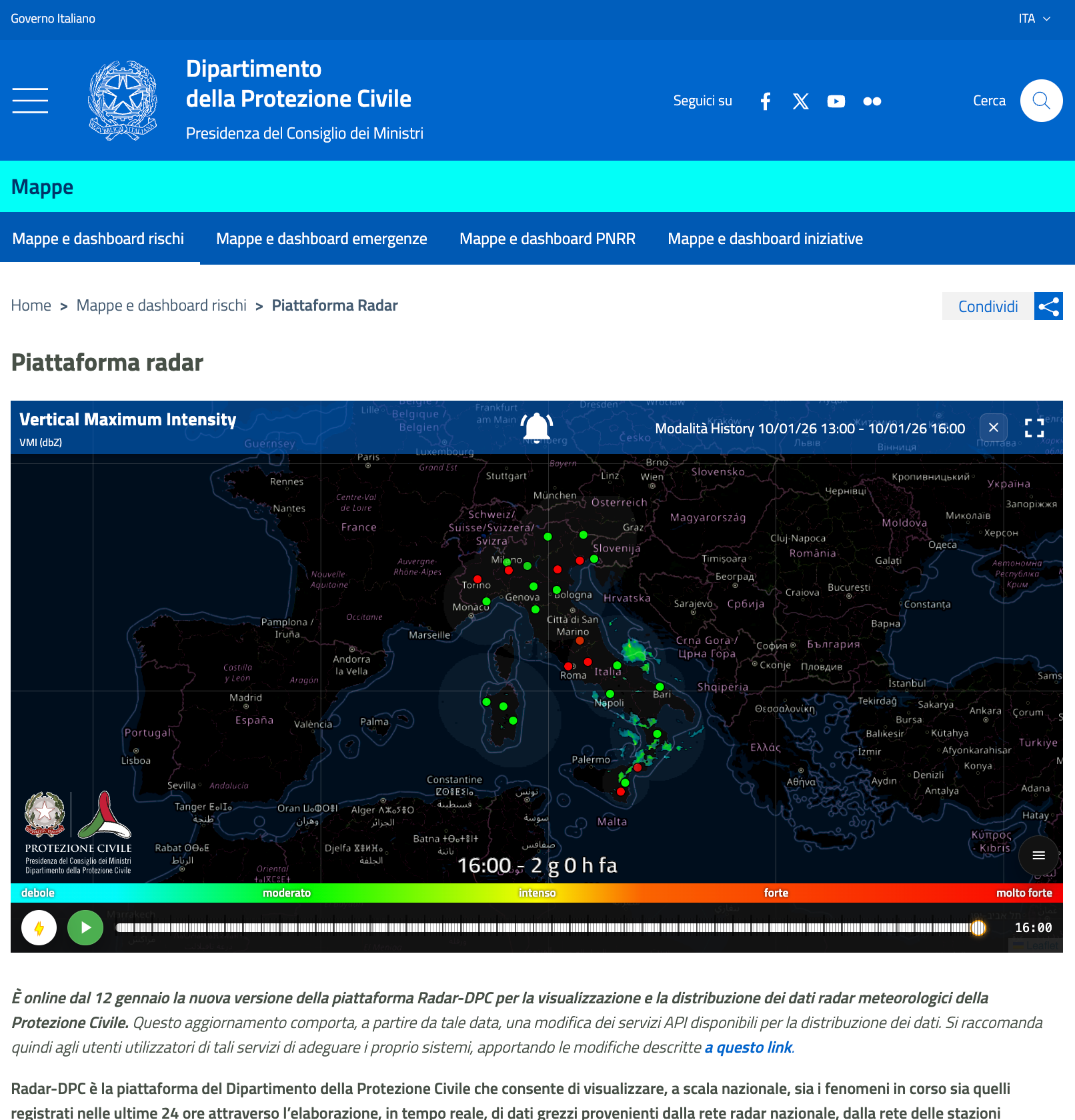This screenshot has width=1075, height=1120.
Task: Go to Home in the breadcrumb
Action: 31,305
